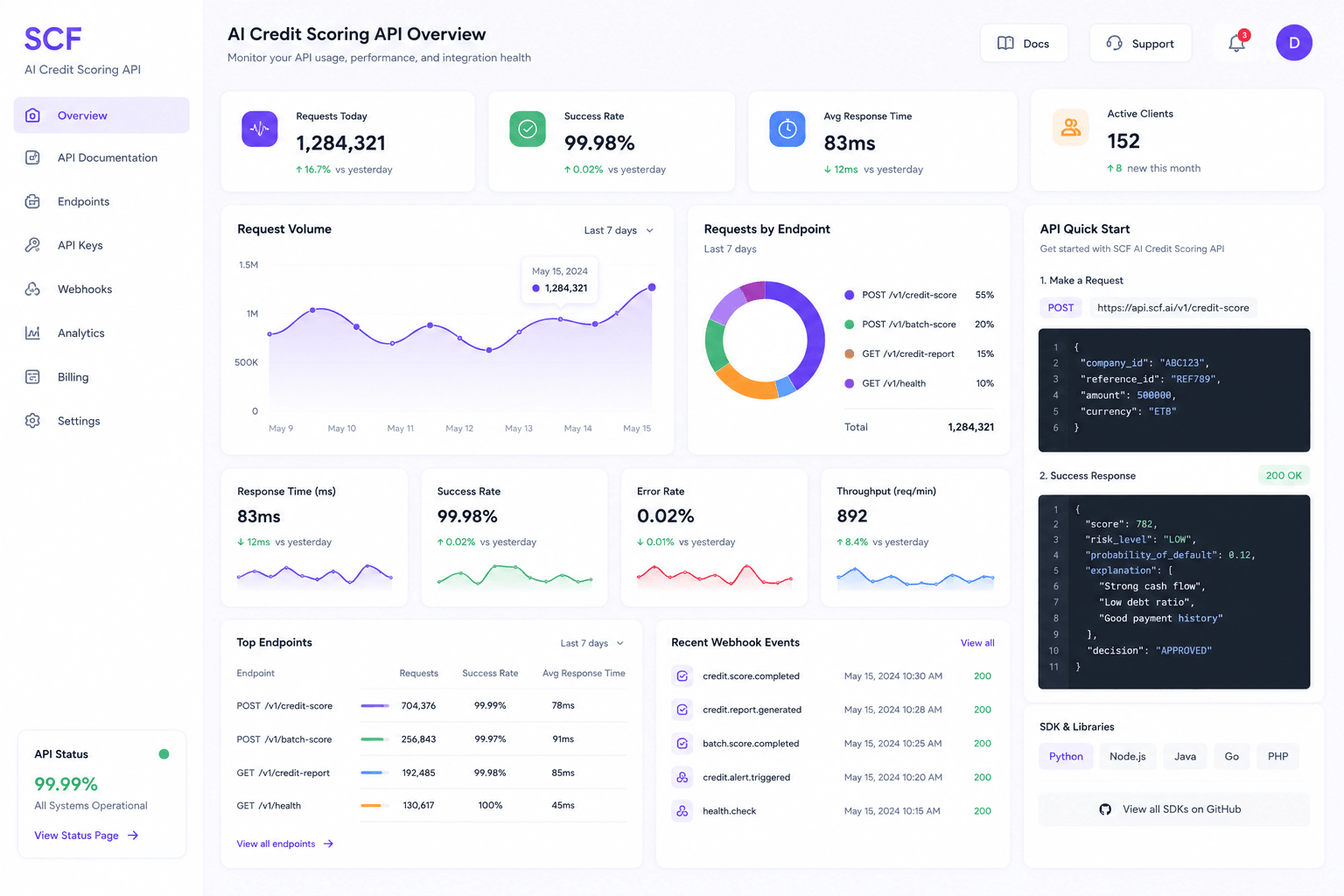Click the SCF logo

(52, 38)
